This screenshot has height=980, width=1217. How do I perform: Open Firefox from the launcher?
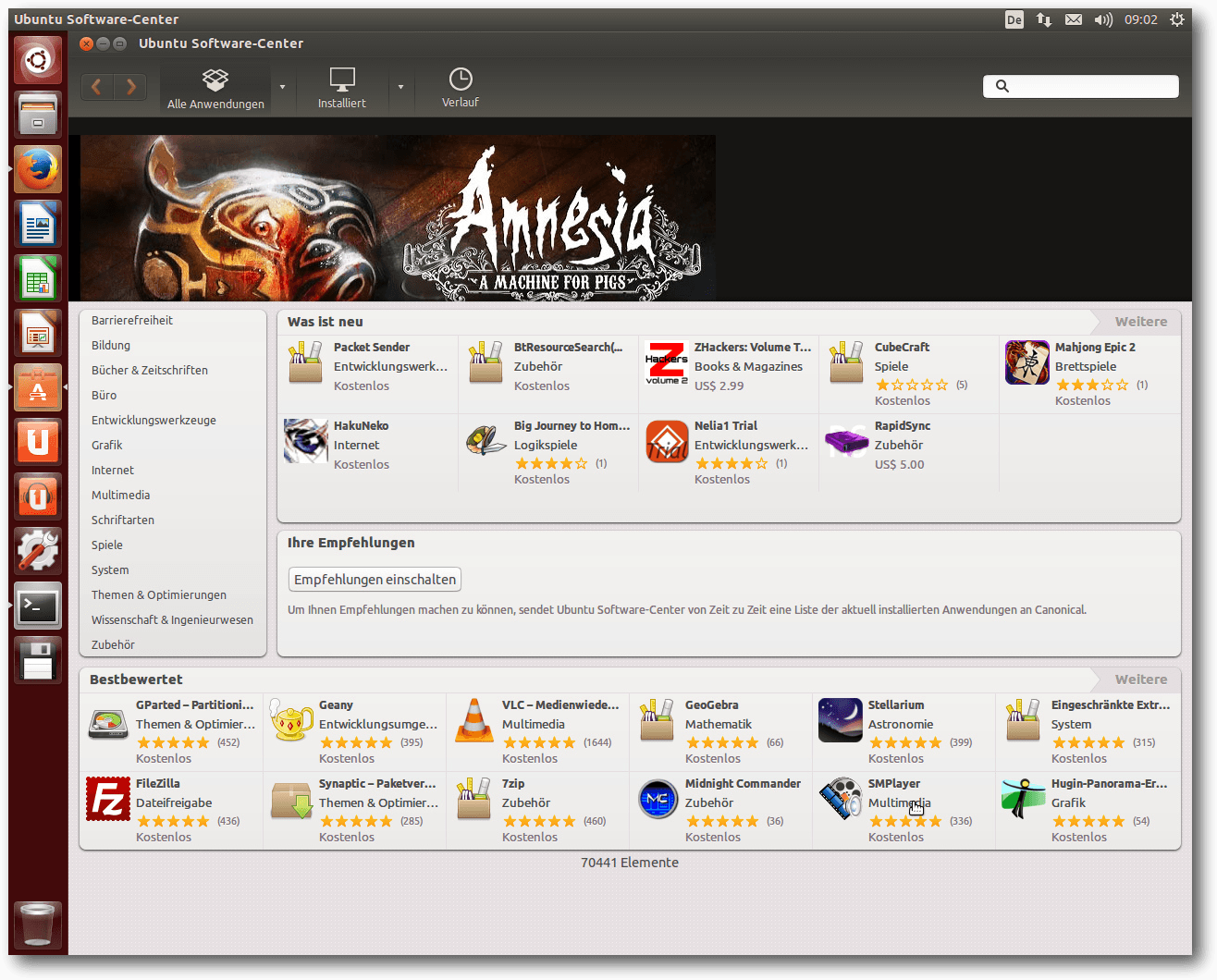point(38,169)
